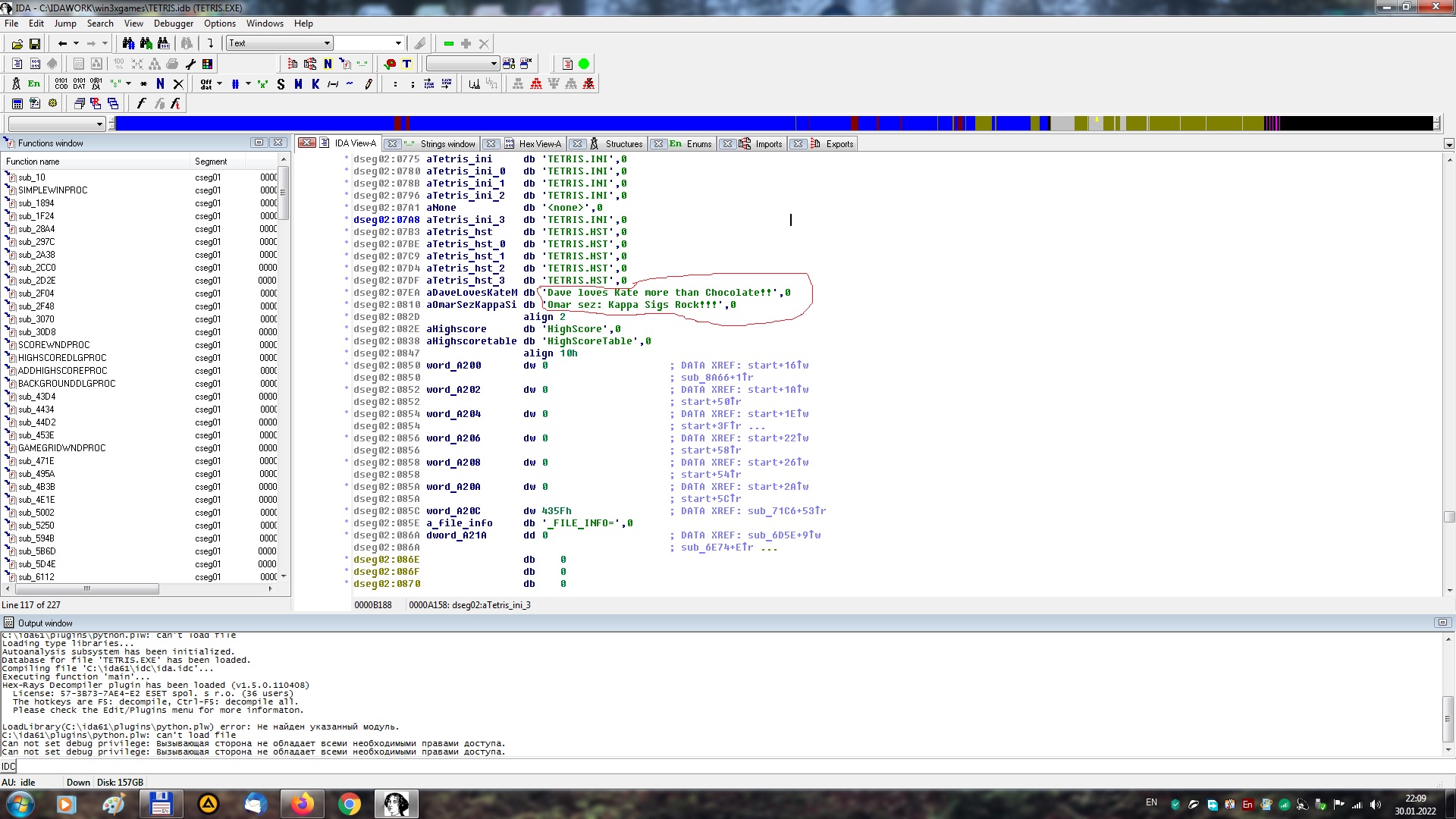
Task: Expand the string literal style dropdown arrow
Action: pos(128,84)
